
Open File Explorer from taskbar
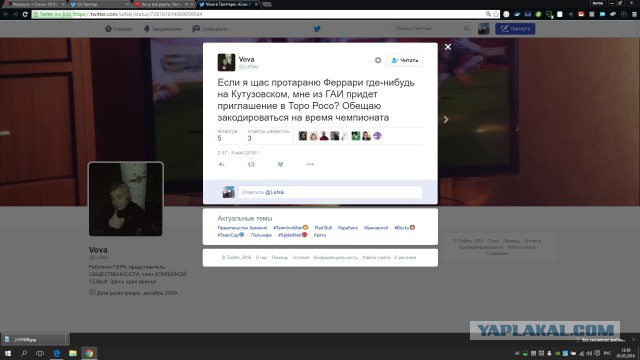(73, 353)
